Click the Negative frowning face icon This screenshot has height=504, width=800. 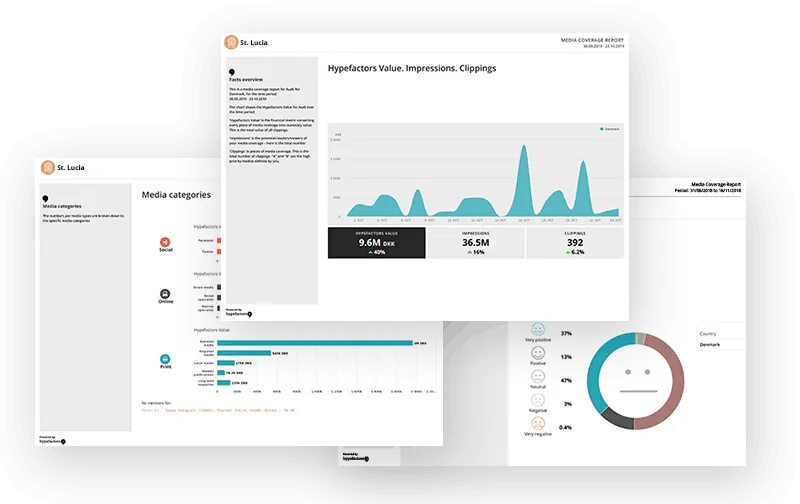(538, 400)
